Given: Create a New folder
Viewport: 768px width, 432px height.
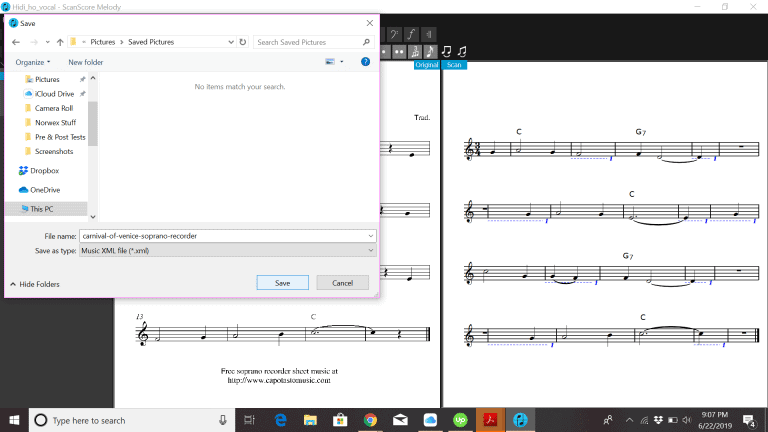Looking at the screenshot, I should [x=86, y=62].
